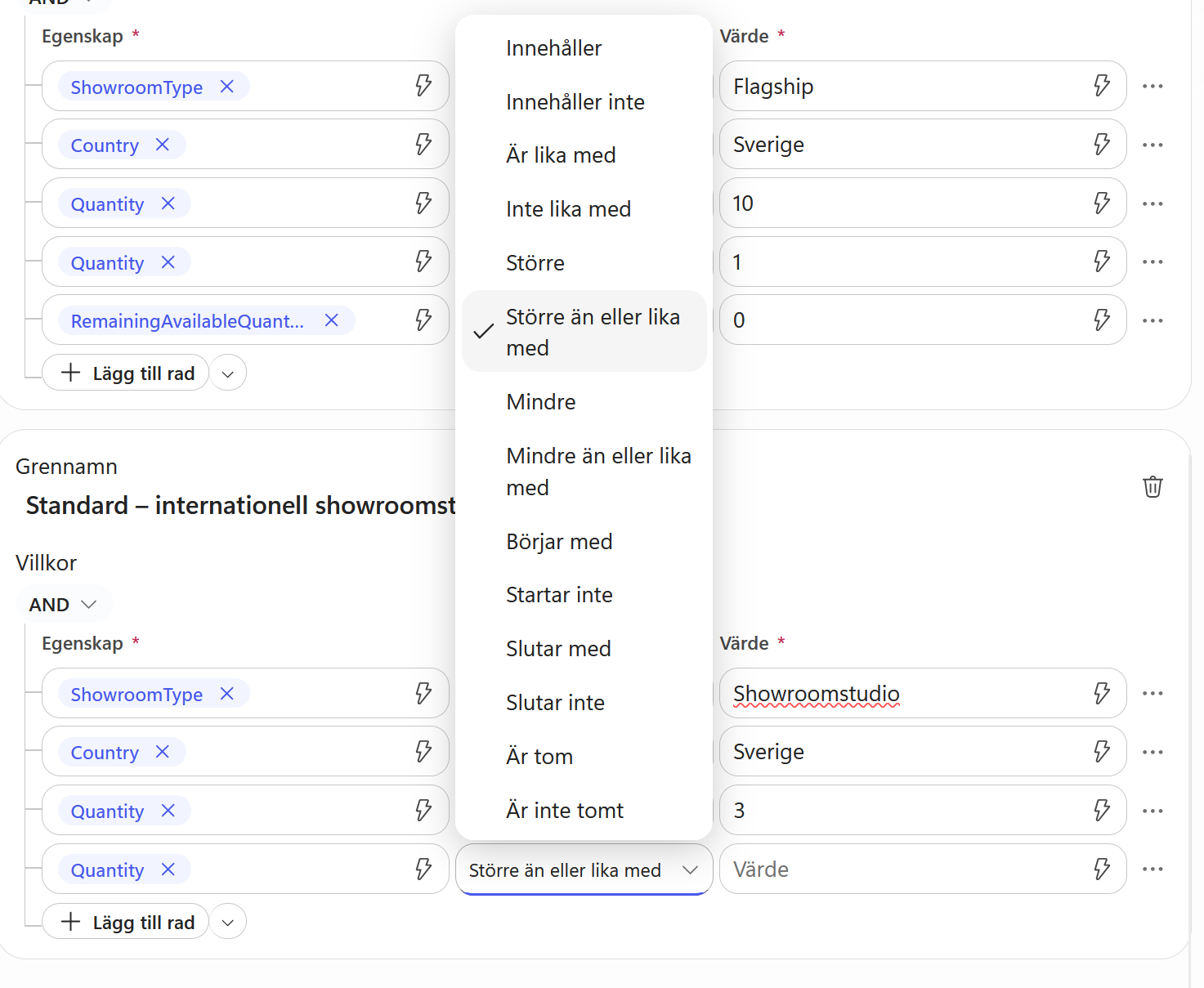The image size is (1204, 988).
Task: Select the Är inte tomt operator
Action: pyautogui.click(x=584, y=811)
